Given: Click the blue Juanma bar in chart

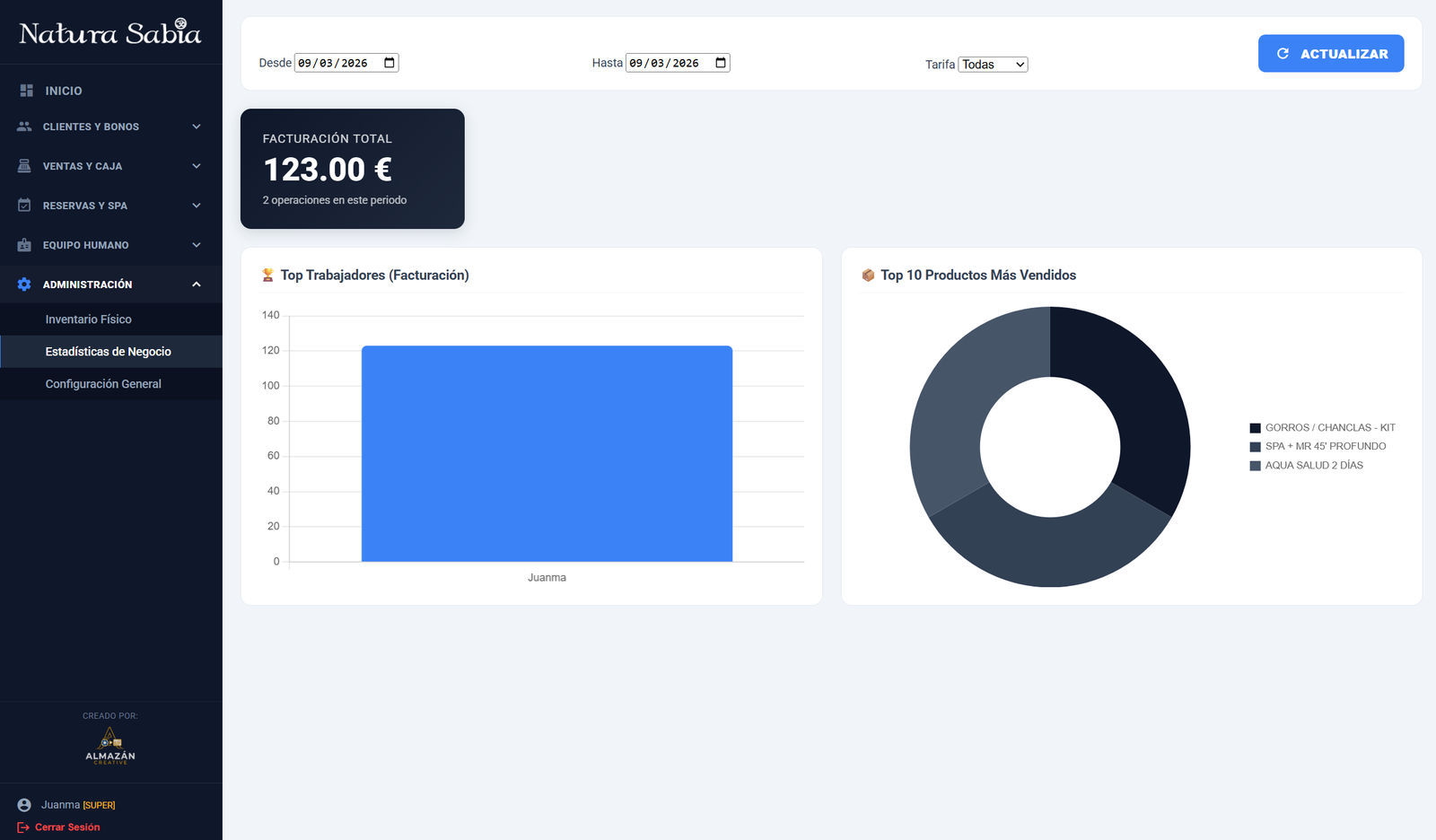Looking at the screenshot, I should pyautogui.click(x=547, y=453).
